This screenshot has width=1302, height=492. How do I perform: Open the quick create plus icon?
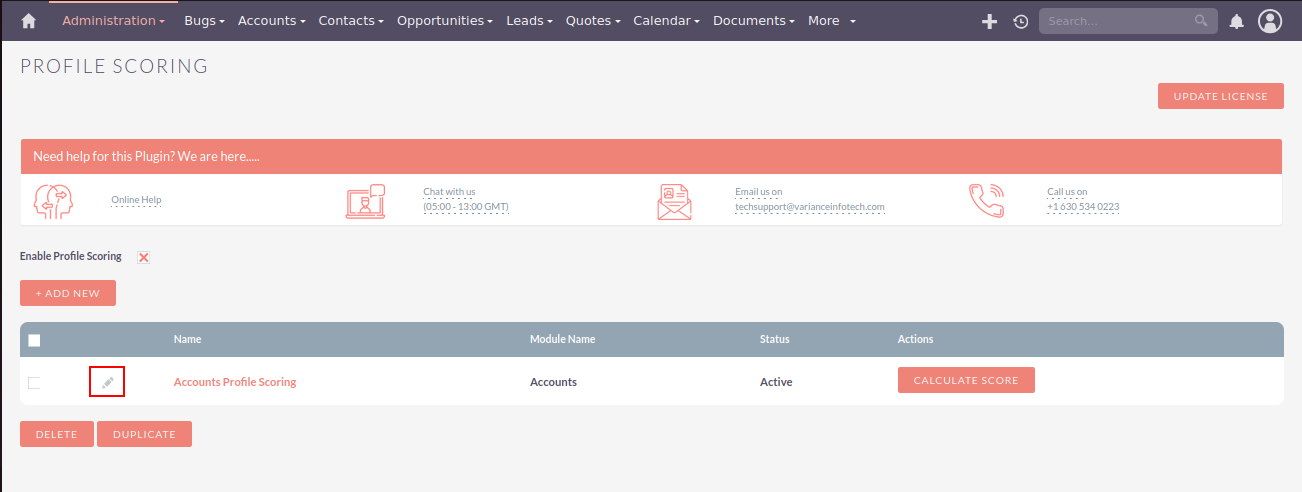pos(989,21)
